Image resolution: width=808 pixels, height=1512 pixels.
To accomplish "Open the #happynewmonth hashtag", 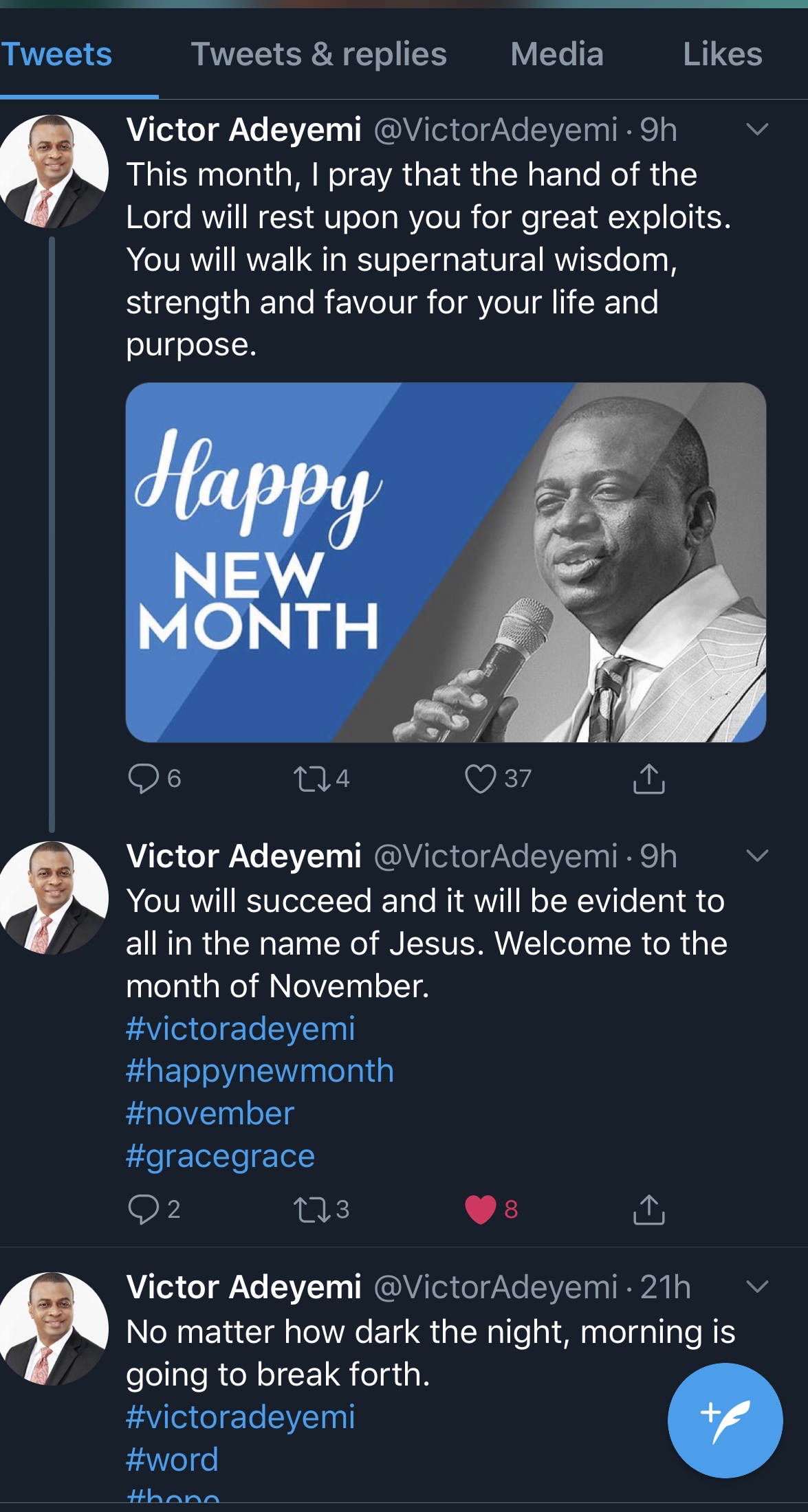I will coord(260,1071).
